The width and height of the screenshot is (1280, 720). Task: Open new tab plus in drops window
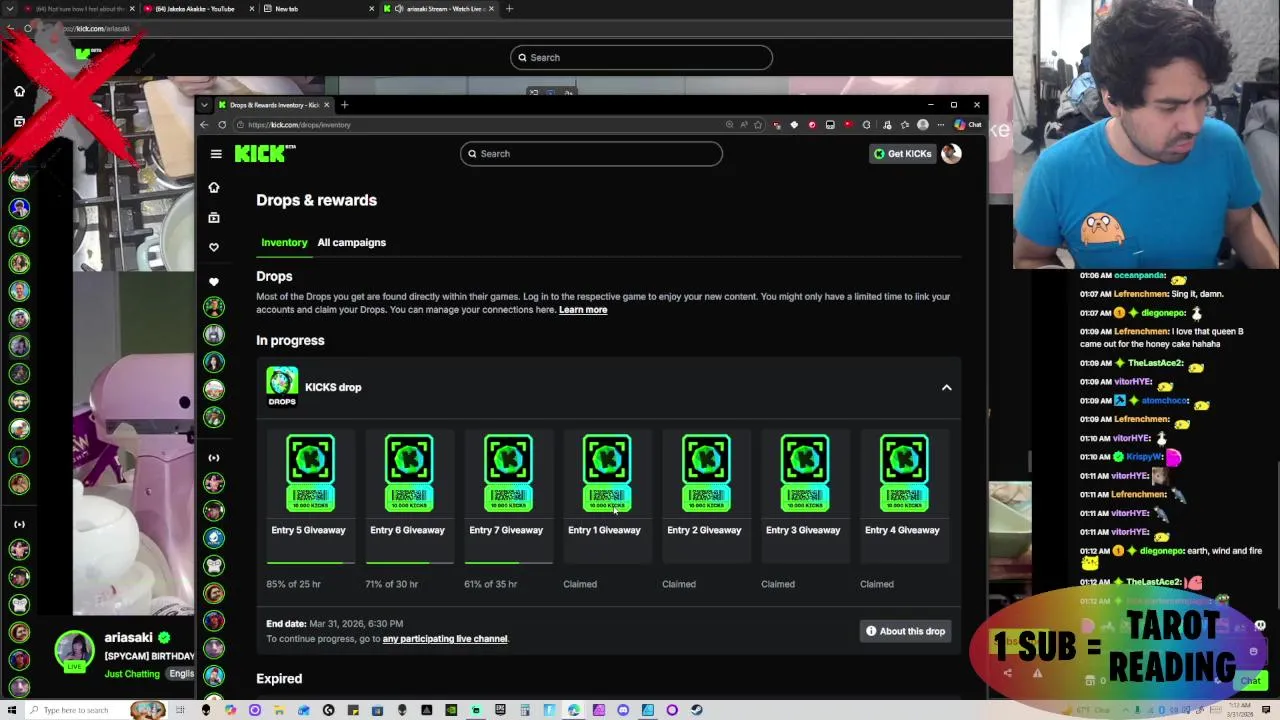pos(344,105)
